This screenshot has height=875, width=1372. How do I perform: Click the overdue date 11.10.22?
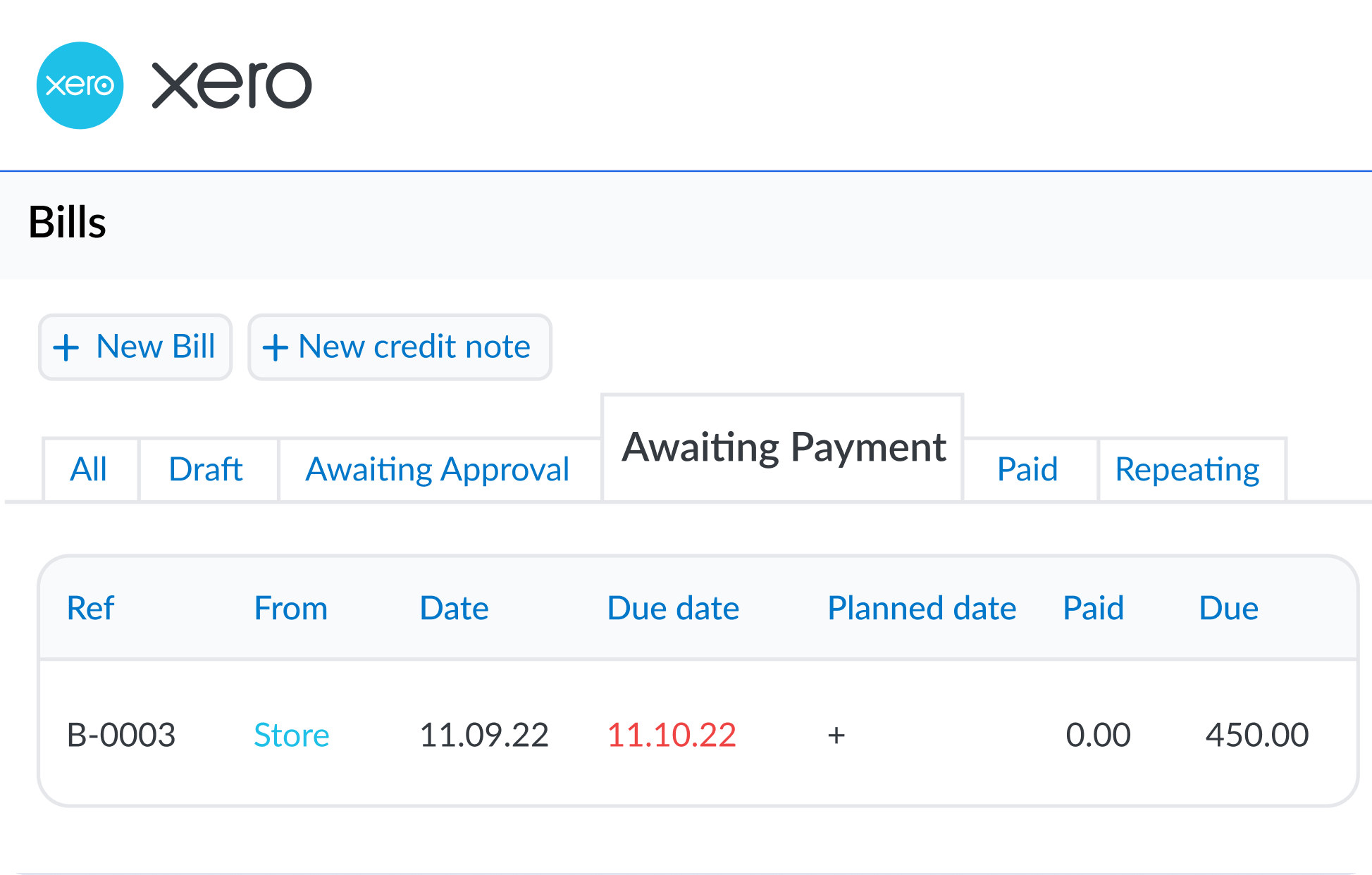pos(672,735)
